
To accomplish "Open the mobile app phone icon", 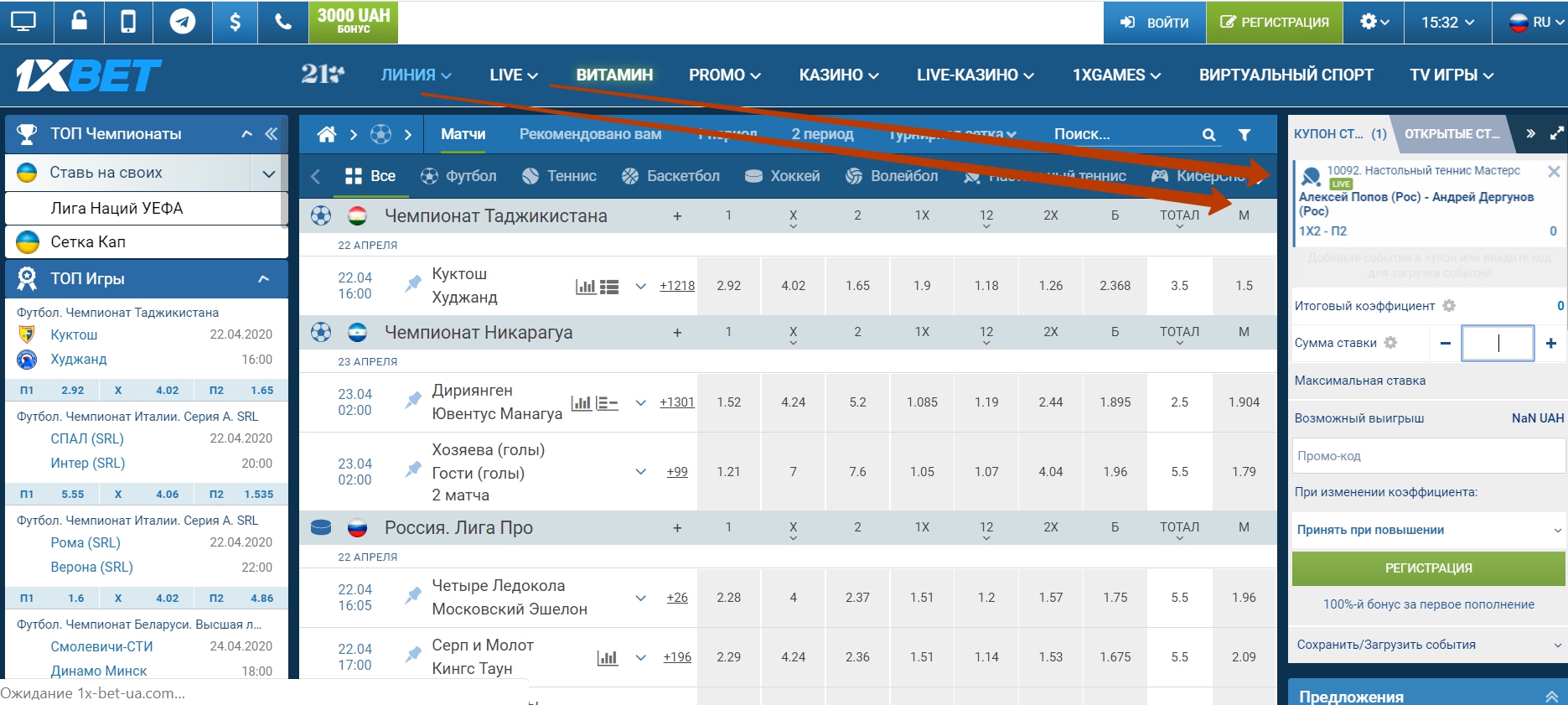I will tap(128, 22).
